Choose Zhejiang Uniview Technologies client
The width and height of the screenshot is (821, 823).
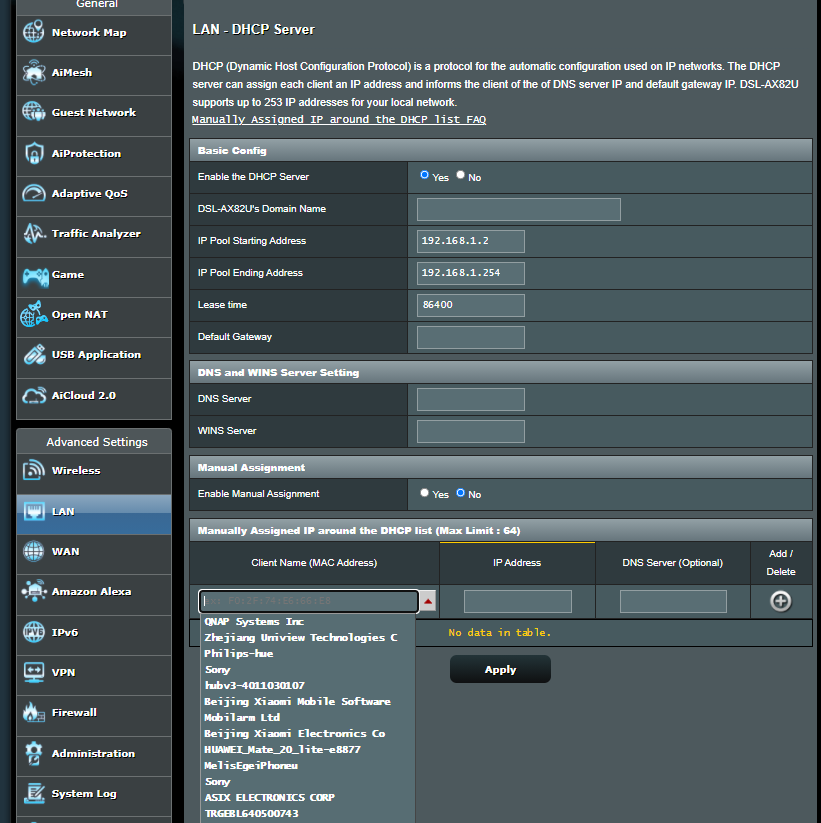tap(301, 637)
